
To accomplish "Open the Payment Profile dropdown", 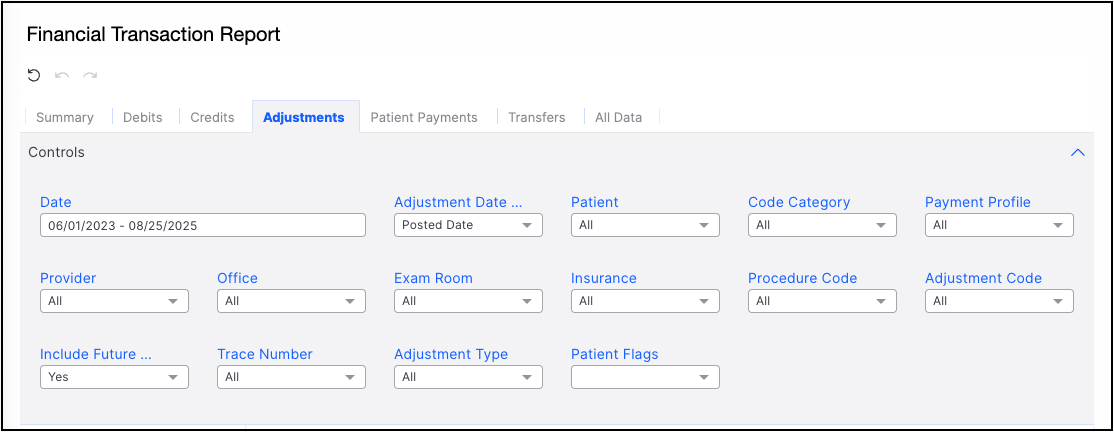I will tap(999, 225).
